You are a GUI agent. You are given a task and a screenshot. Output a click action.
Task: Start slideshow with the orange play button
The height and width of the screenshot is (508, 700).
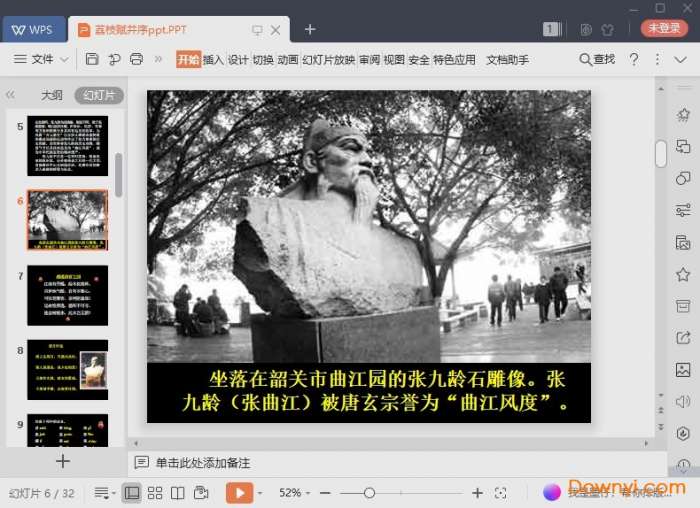[239, 493]
